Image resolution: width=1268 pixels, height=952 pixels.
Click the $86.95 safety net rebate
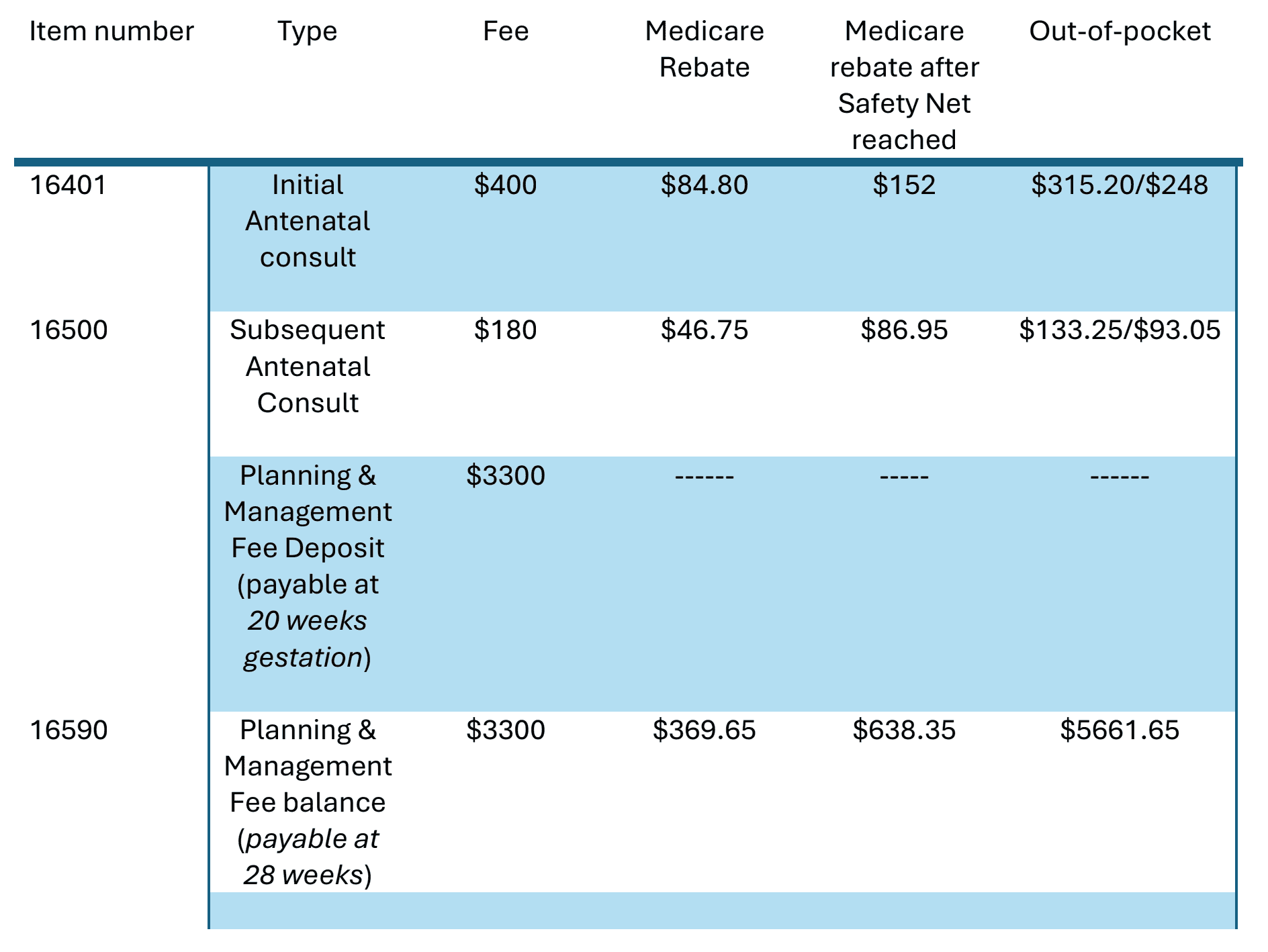[904, 330]
